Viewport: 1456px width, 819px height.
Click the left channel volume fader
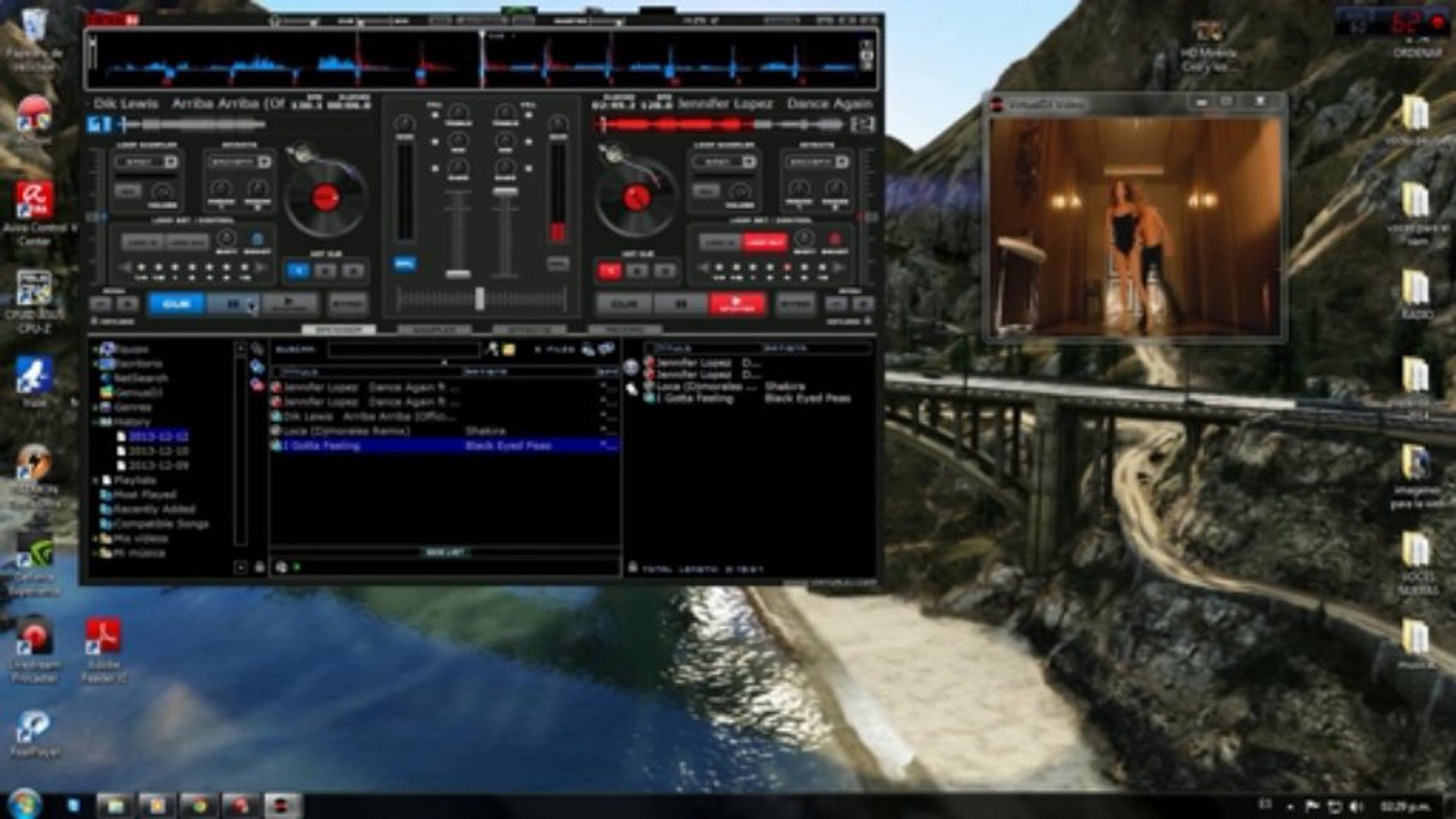pyautogui.click(x=458, y=273)
